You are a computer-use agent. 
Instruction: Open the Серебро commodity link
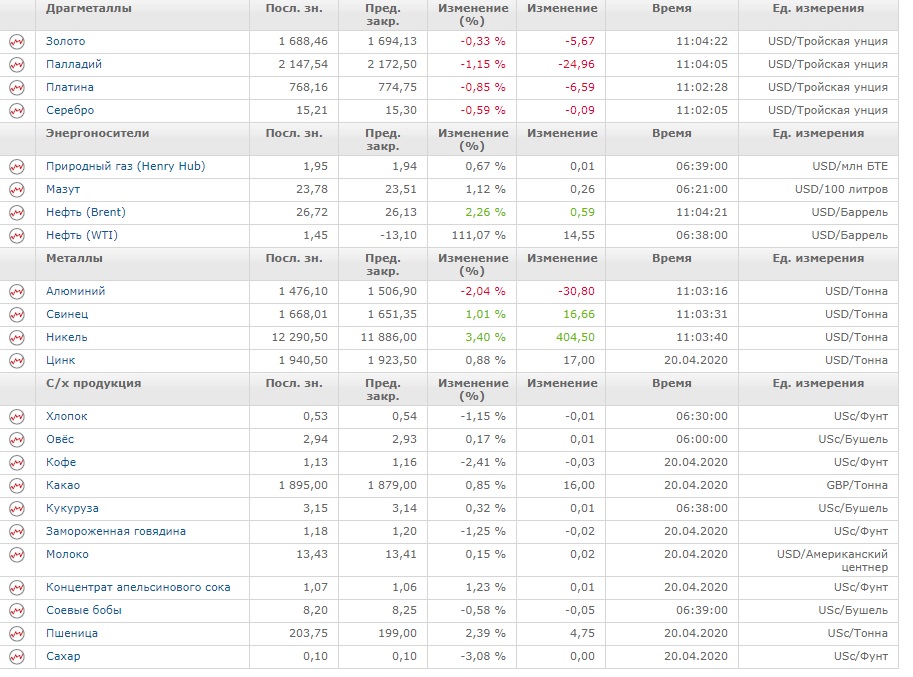point(70,110)
